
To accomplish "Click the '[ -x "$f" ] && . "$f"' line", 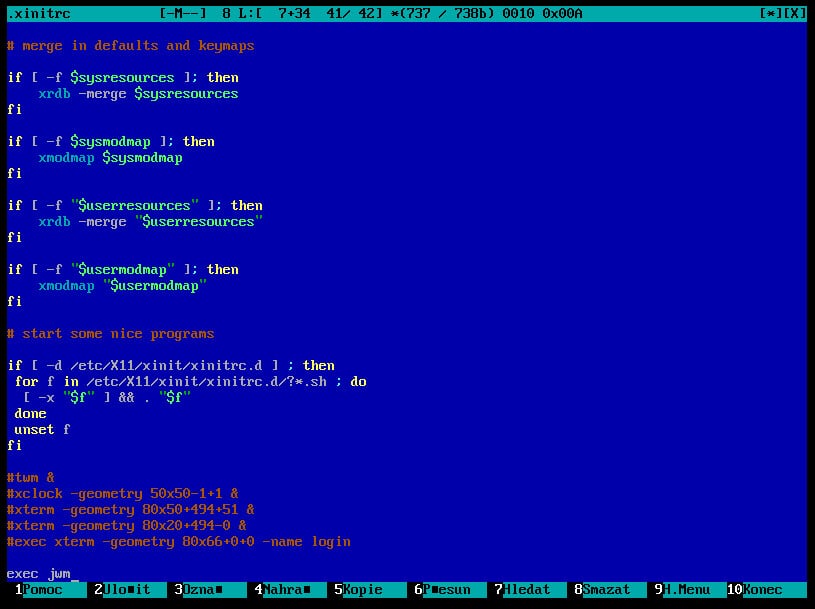I will pyautogui.click(x=107, y=398).
